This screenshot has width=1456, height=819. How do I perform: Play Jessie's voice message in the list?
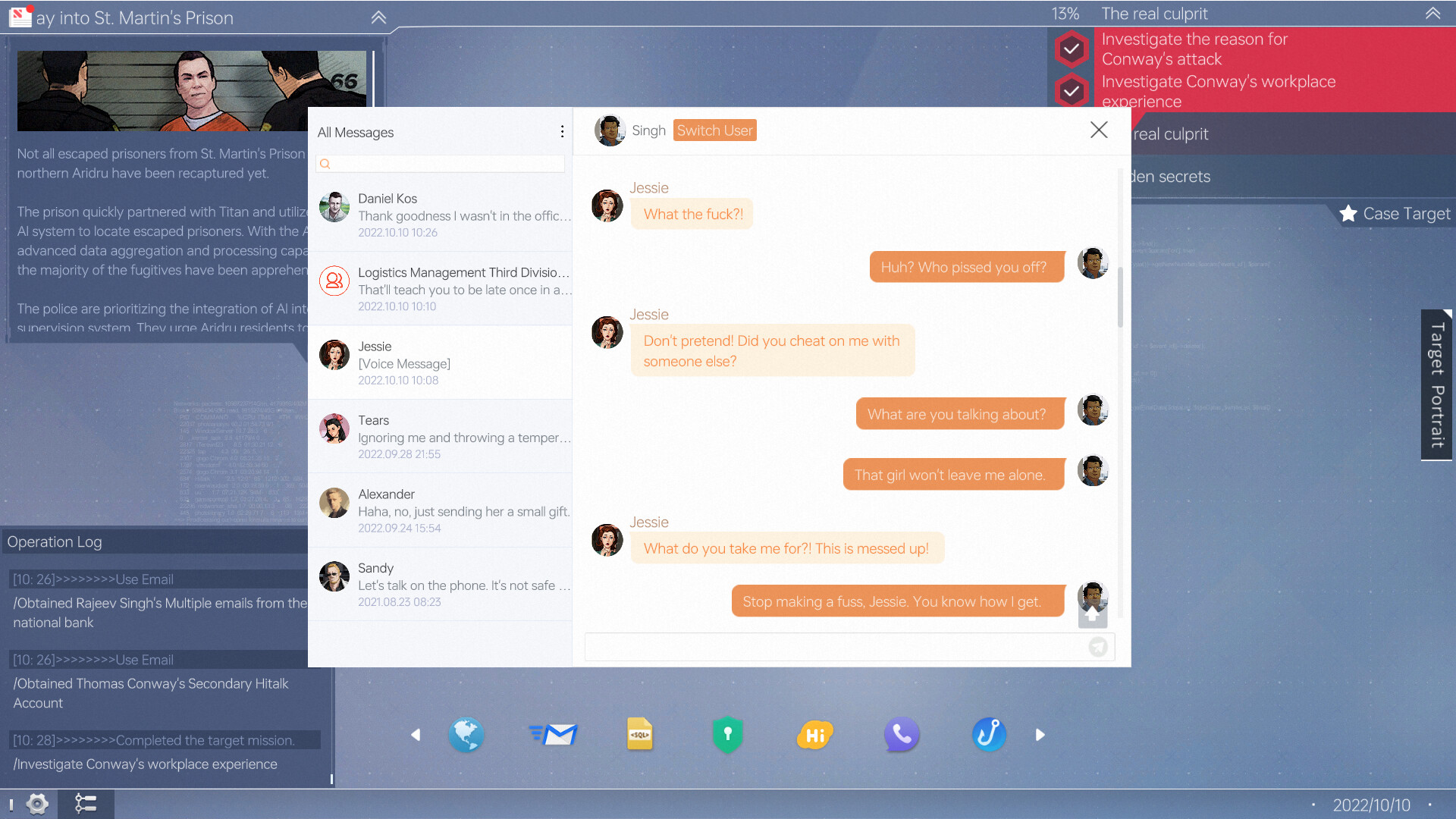click(x=440, y=362)
